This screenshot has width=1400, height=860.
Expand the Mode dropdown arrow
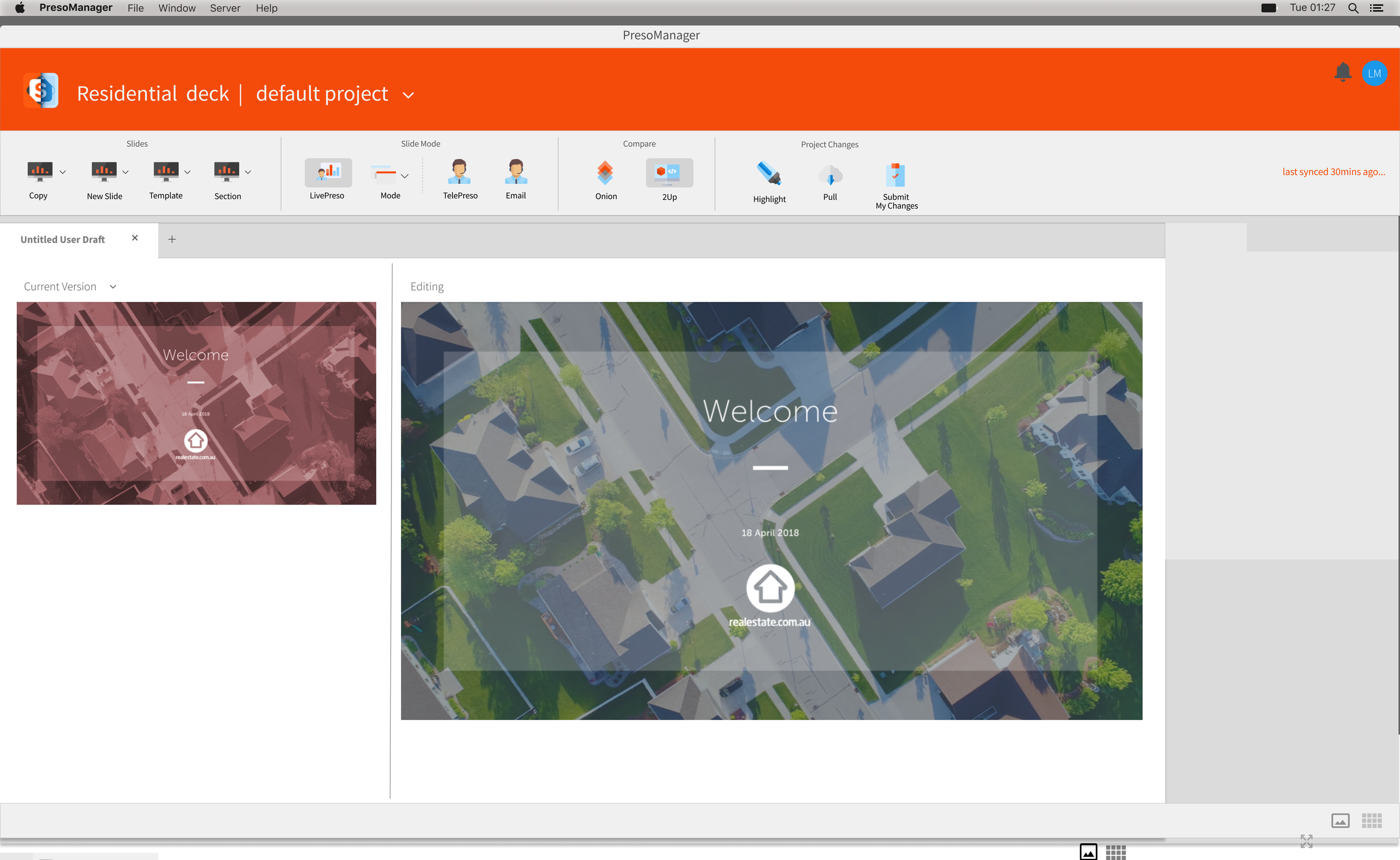pos(405,176)
